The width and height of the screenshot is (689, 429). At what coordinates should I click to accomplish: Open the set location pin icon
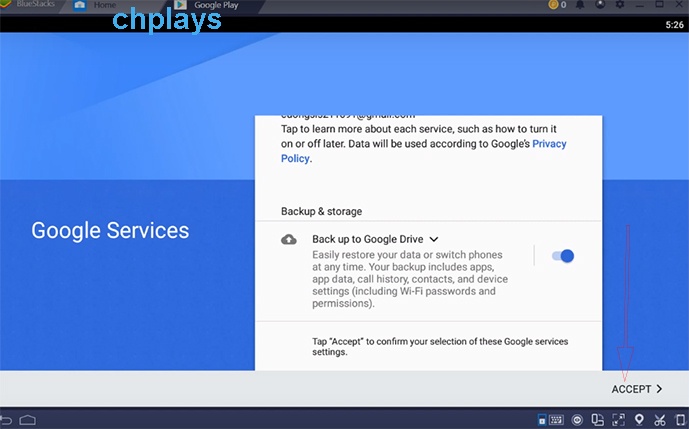coord(639,419)
